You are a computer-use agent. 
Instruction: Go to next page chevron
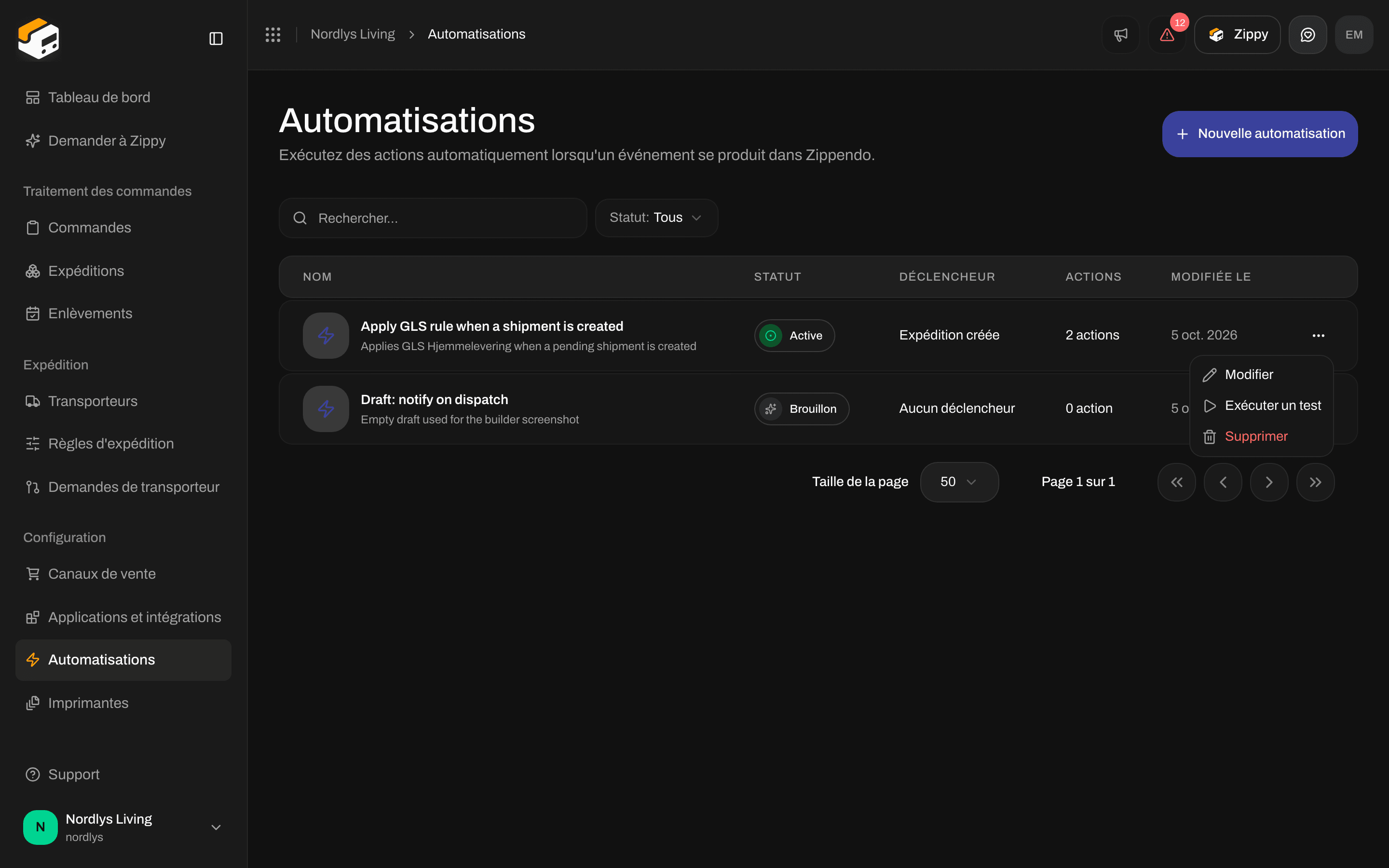click(1269, 482)
